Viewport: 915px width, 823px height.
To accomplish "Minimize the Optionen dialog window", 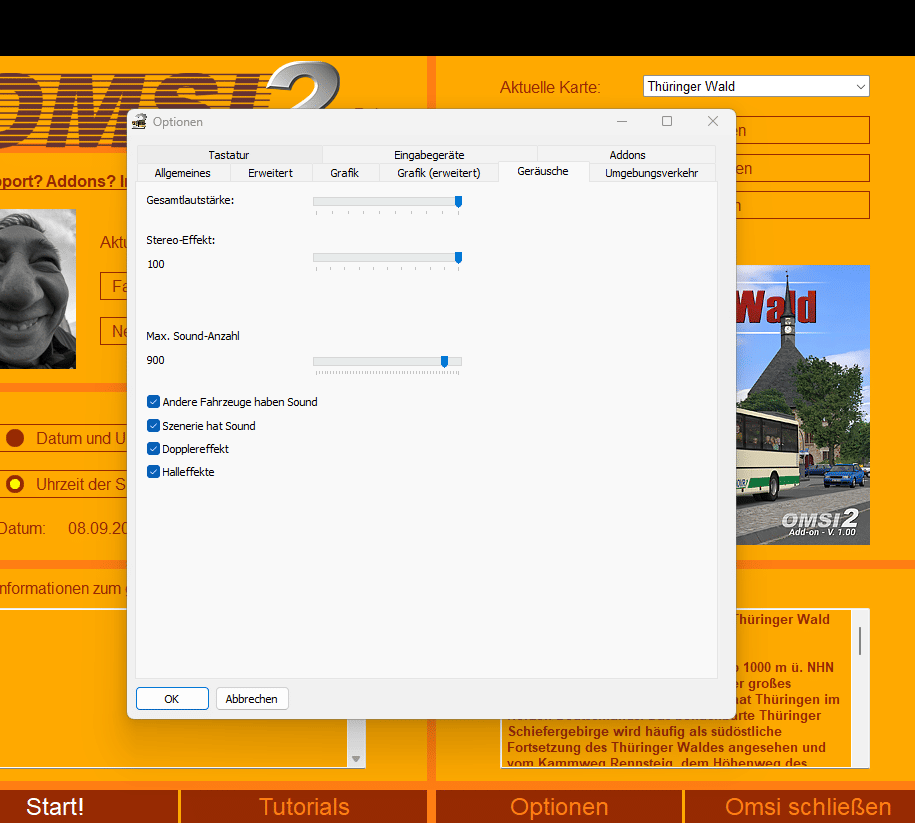I will (x=621, y=121).
